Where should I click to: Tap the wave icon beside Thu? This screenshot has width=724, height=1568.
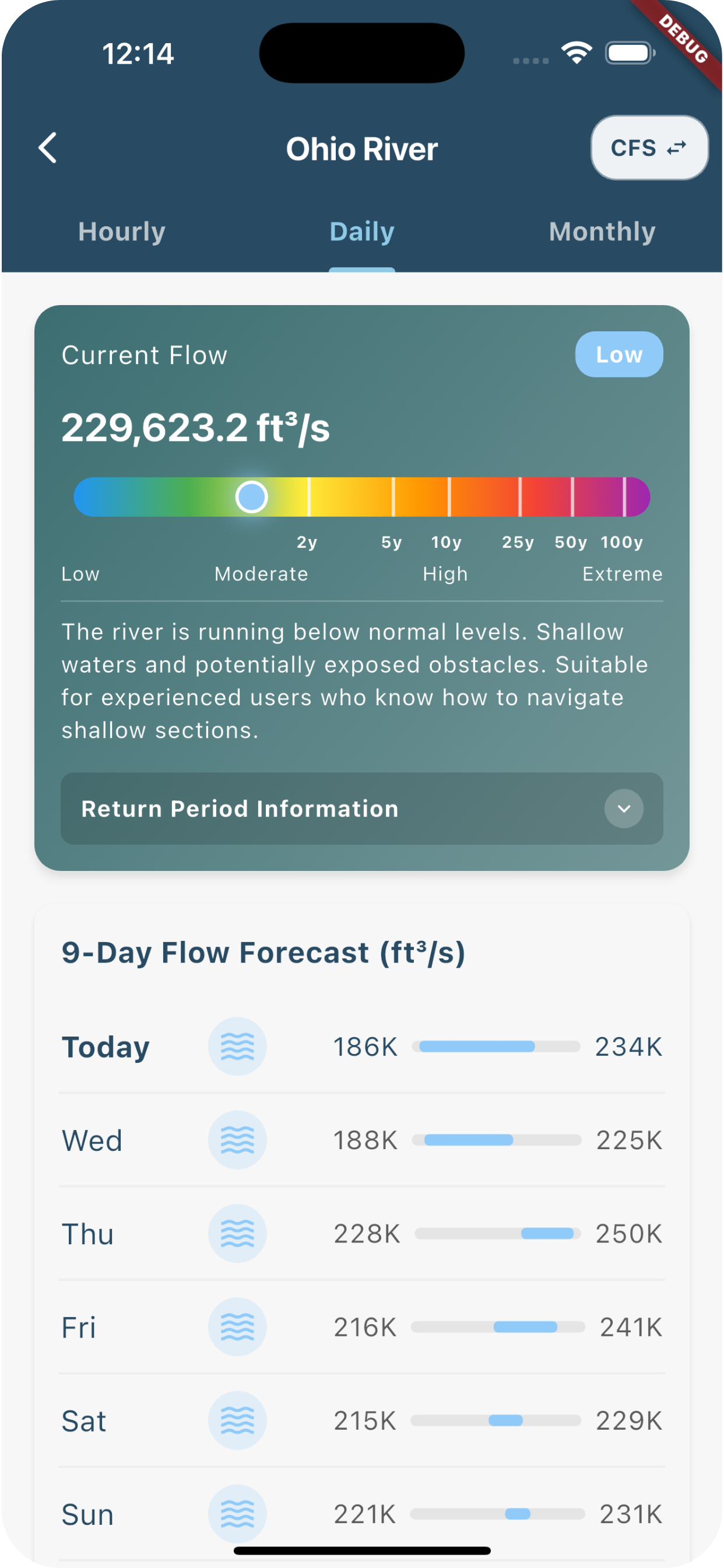click(237, 1233)
